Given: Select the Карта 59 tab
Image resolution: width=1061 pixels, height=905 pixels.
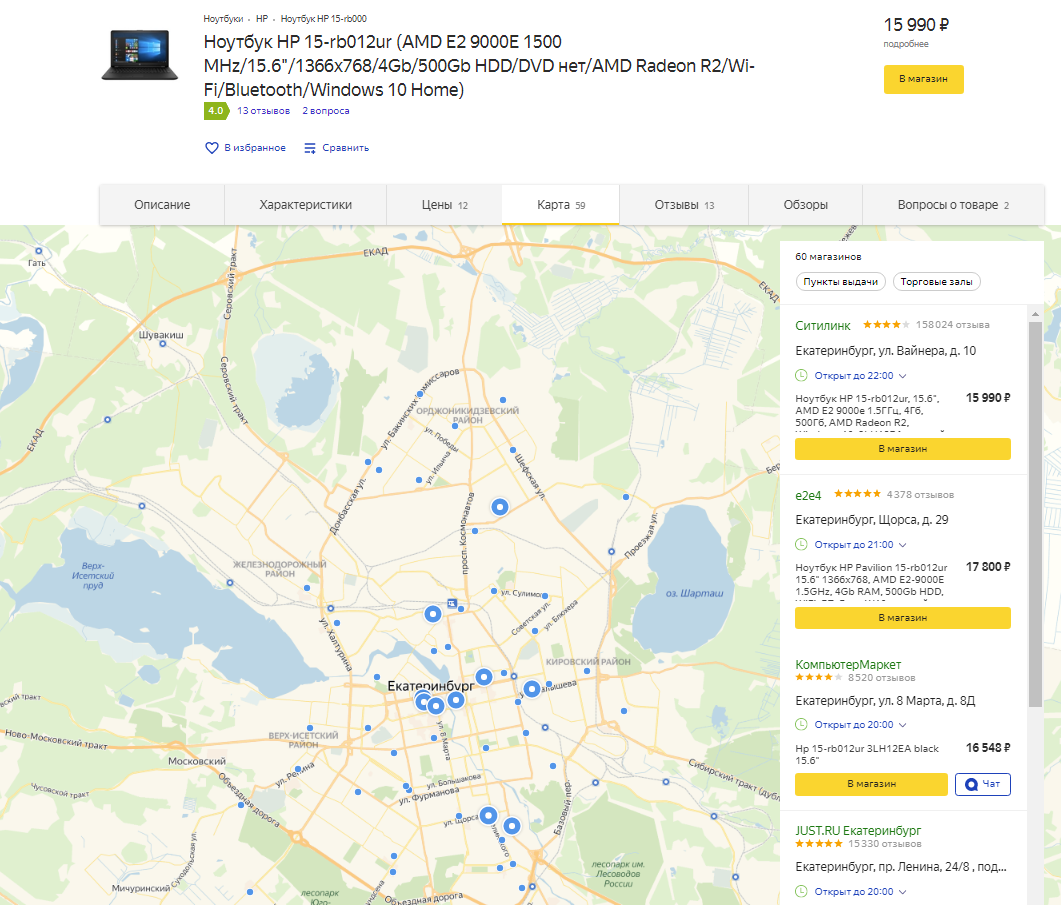Looking at the screenshot, I should pos(560,204).
